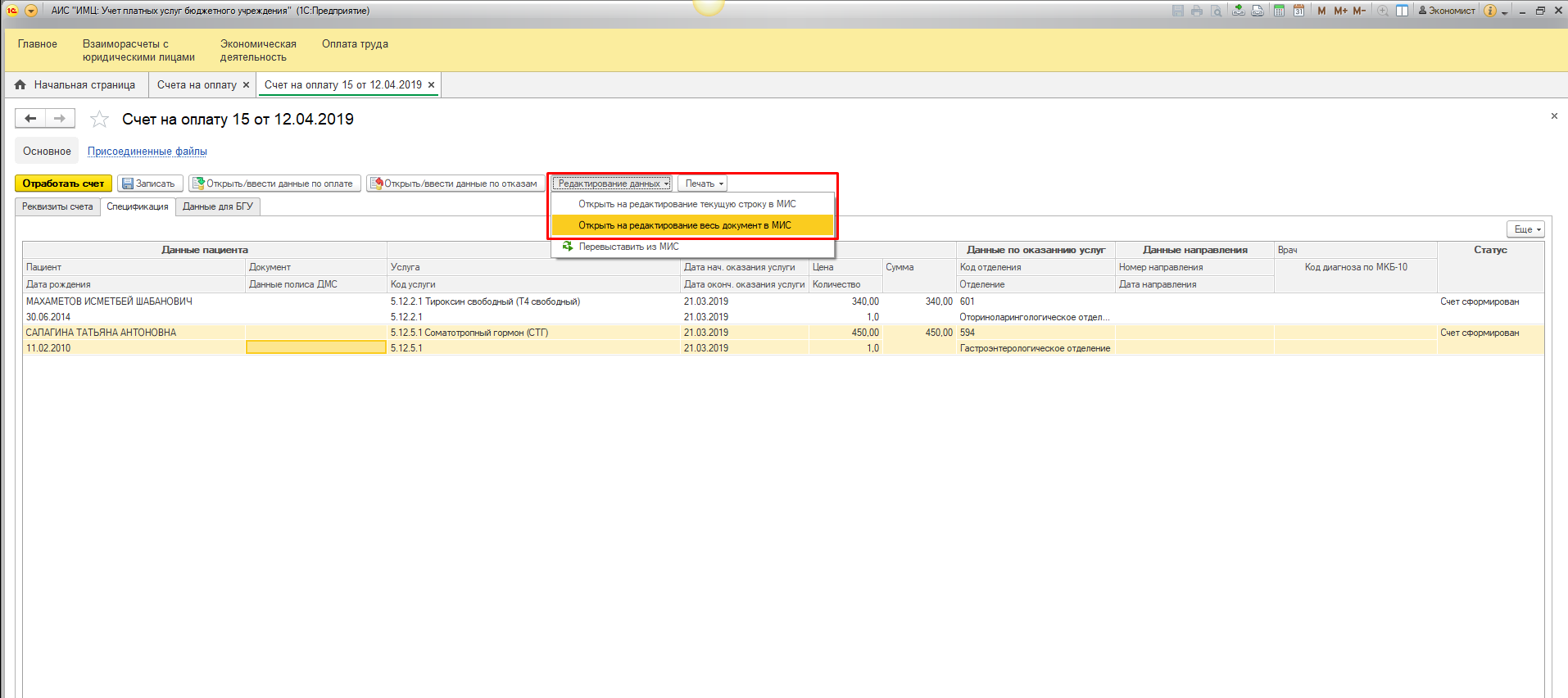Open the Данные для БГУ tab
The width and height of the screenshot is (1568, 698).
(x=218, y=206)
